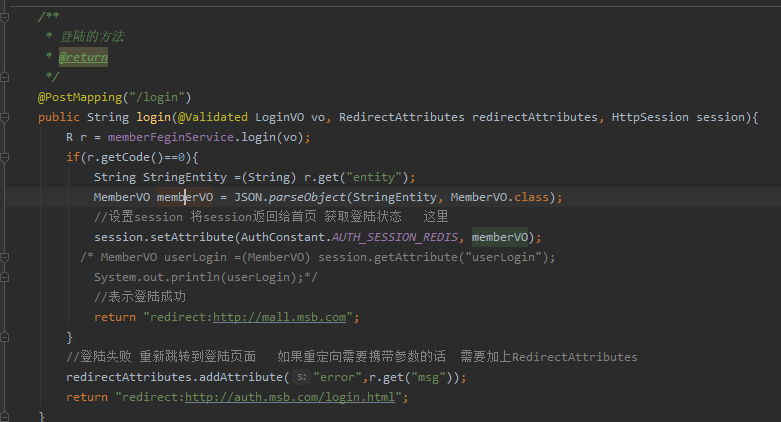Click the AuthConstant class reference
Screen dimensions: 781x422
click(x=282, y=237)
